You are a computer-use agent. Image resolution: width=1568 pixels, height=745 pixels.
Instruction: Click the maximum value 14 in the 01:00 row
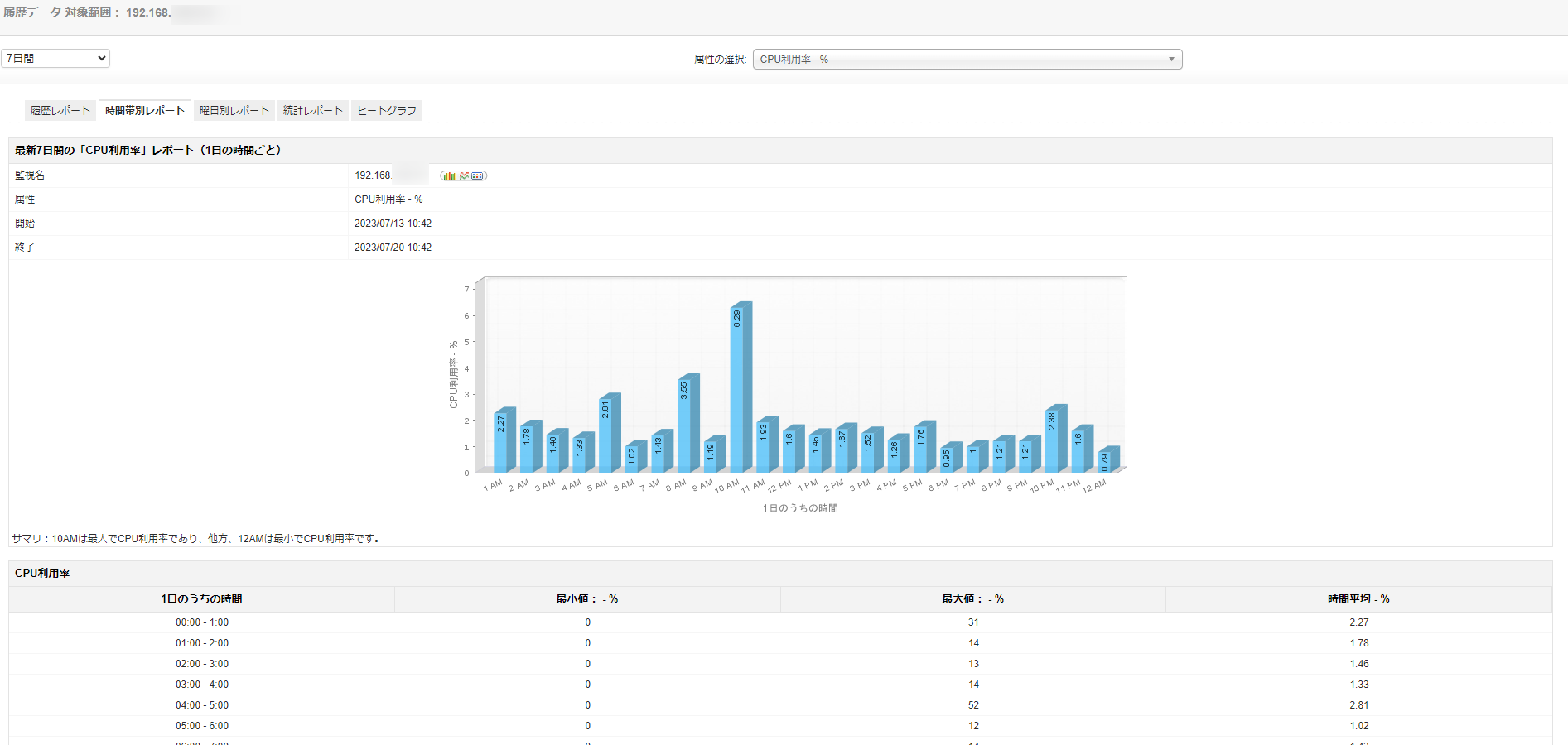point(973,643)
